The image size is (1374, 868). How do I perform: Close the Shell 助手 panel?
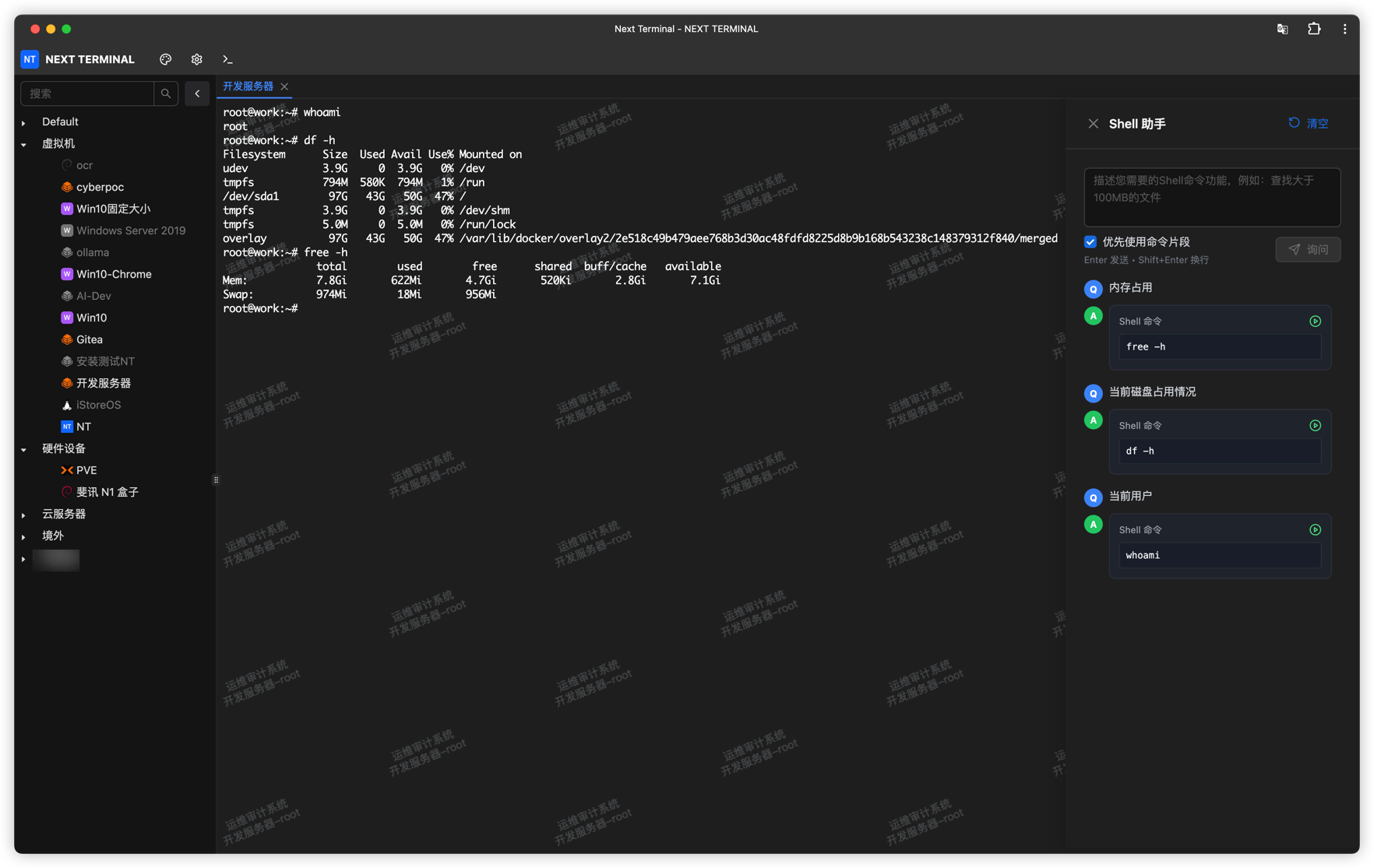click(1093, 124)
